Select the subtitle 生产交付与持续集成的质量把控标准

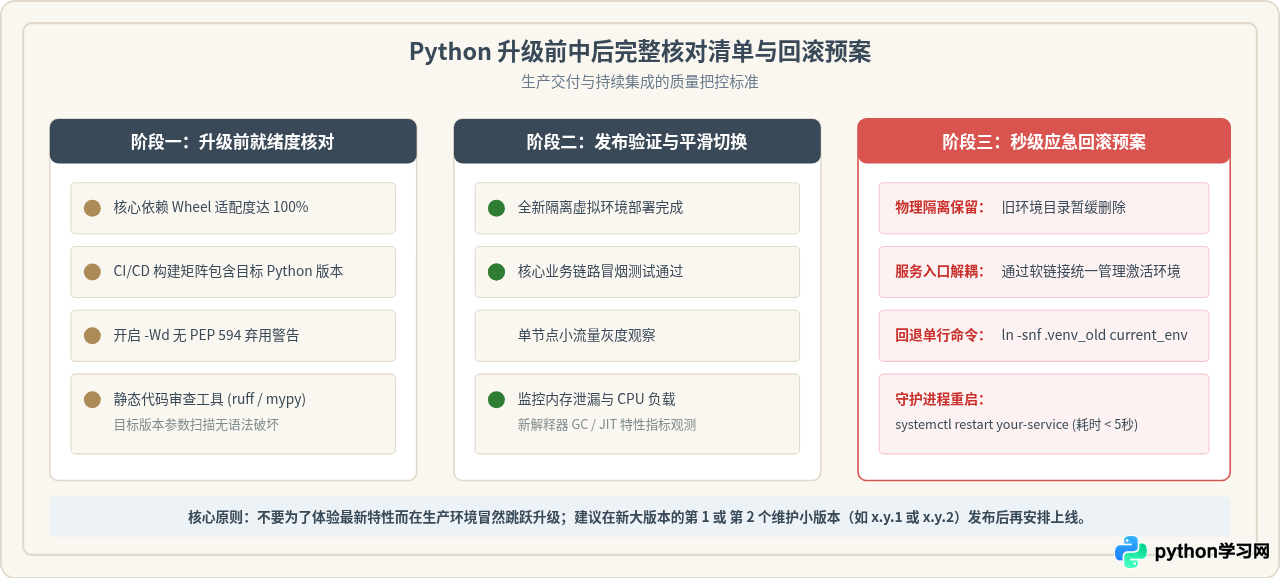[x=640, y=82]
